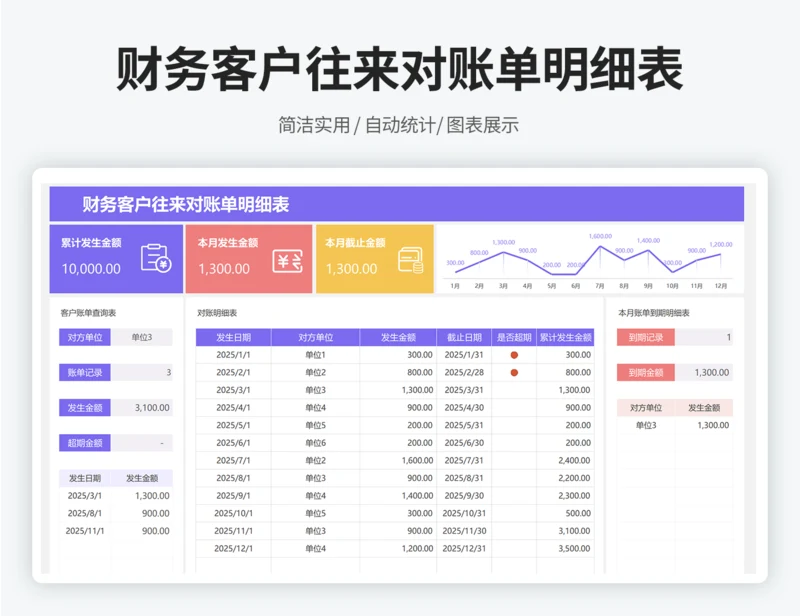Select the 500.00 cumulative amount cell
This screenshot has width=800, height=616.
565,513
